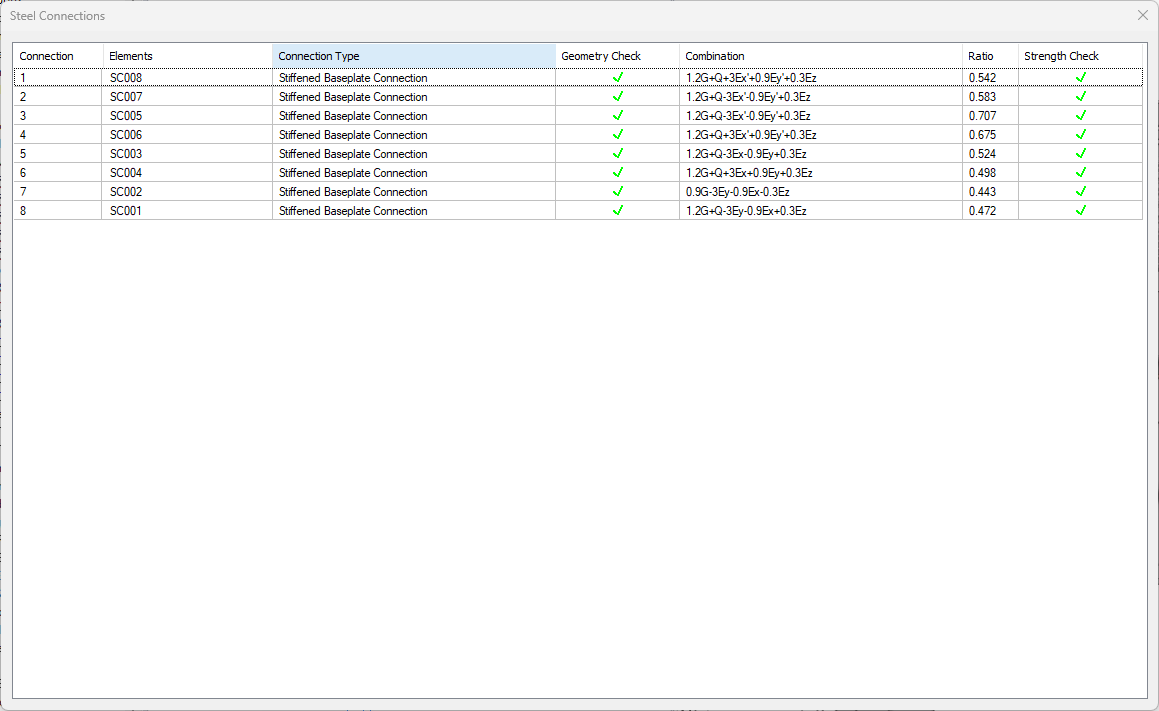
Task: Sort by the Elements column header
Action: point(187,56)
